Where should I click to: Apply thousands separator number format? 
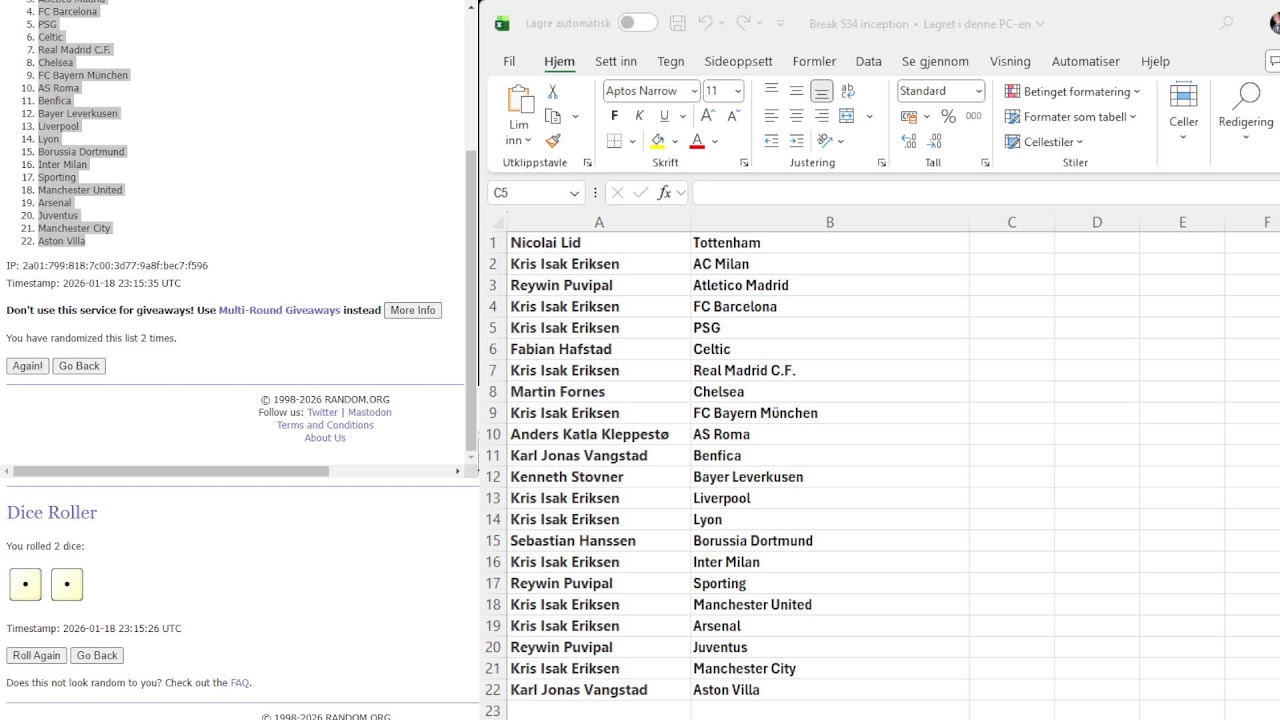coord(973,116)
